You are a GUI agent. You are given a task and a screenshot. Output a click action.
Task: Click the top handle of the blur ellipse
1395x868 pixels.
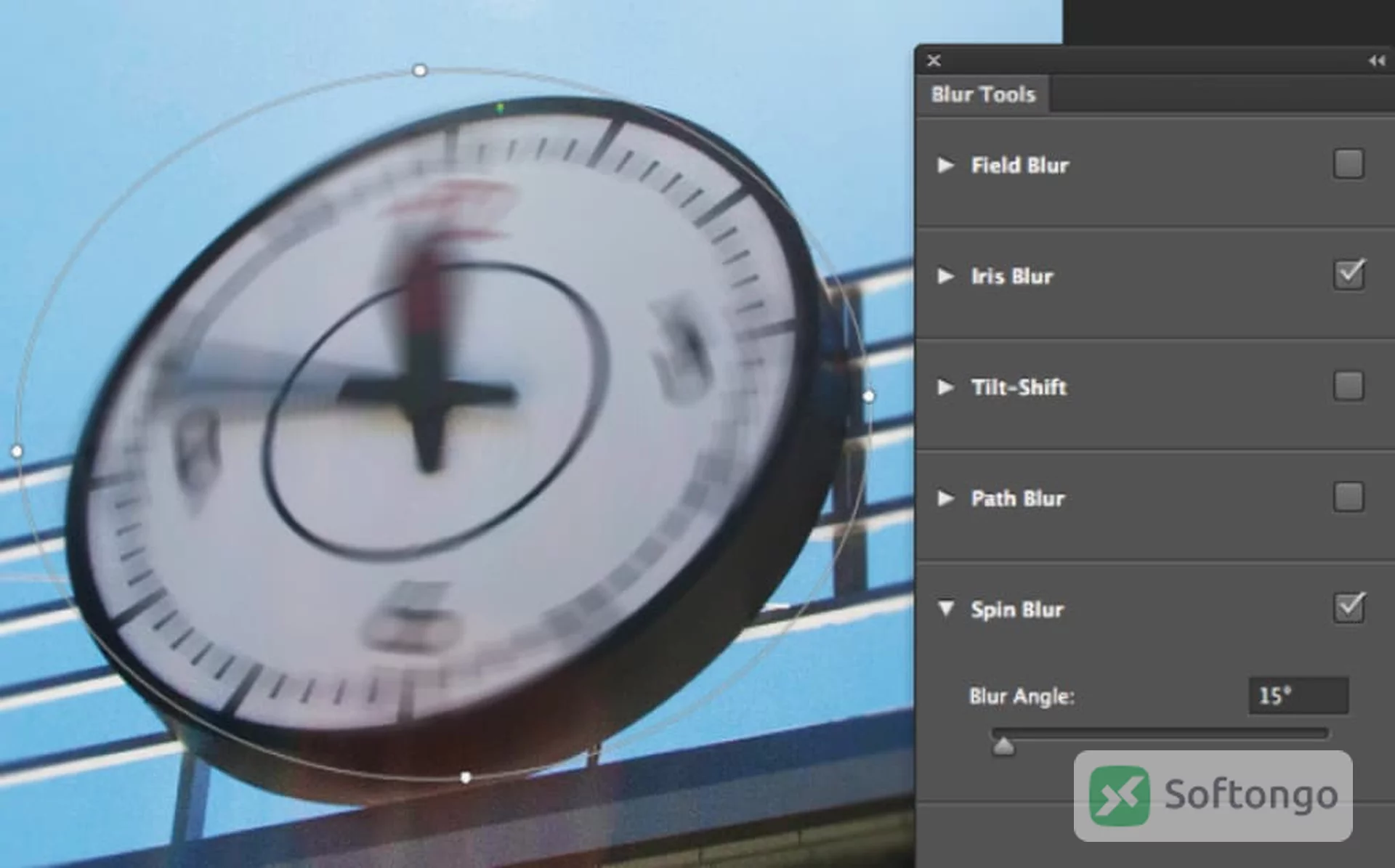point(420,70)
